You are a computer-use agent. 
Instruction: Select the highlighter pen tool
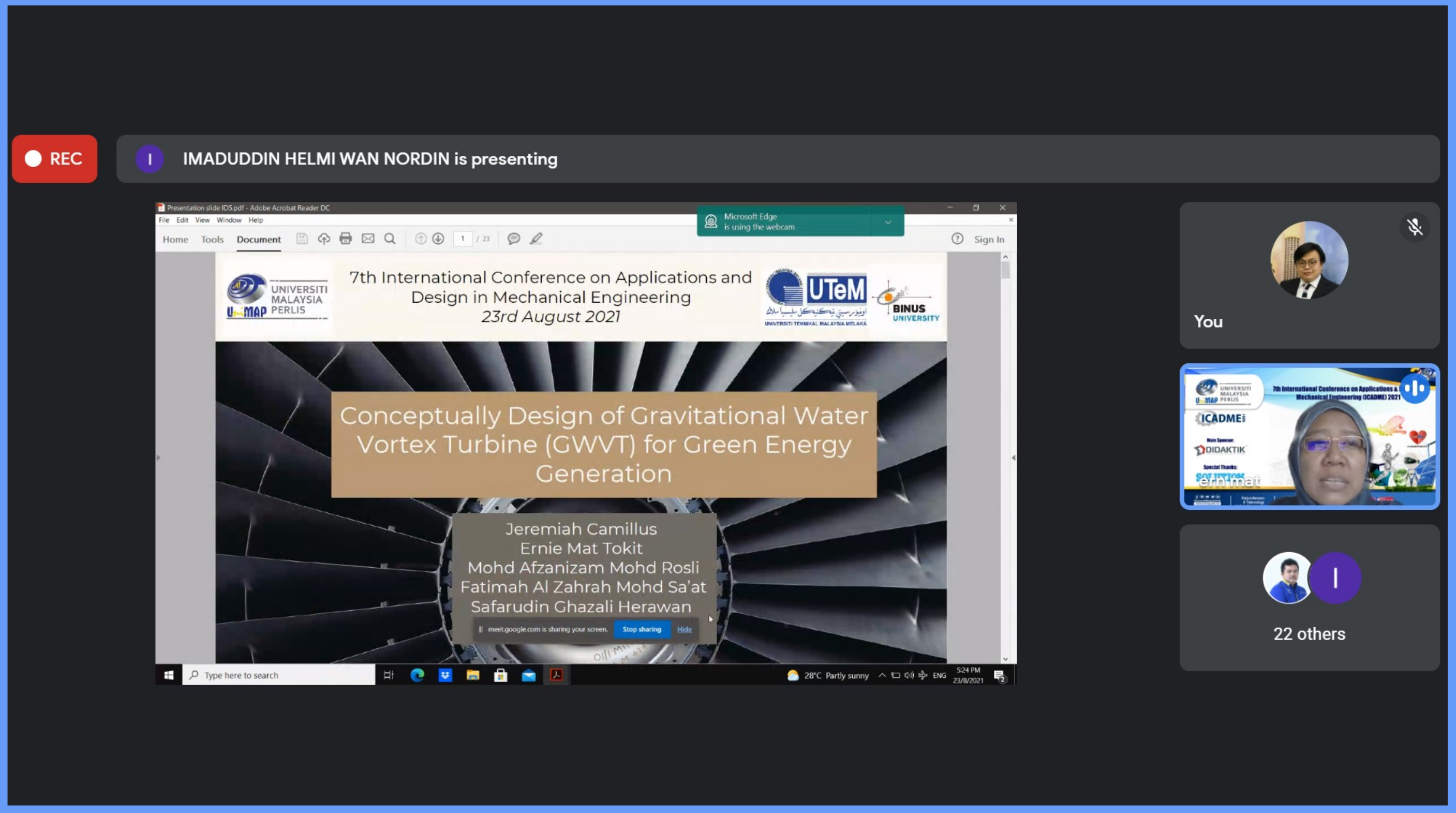536,239
